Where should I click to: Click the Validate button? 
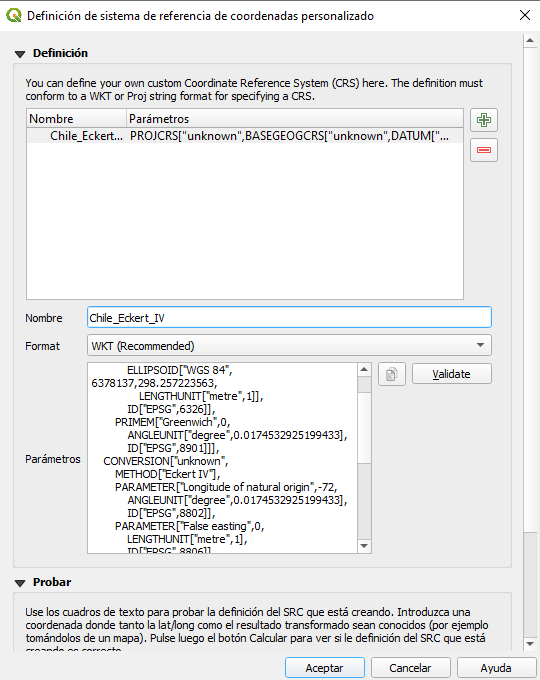(x=452, y=374)
